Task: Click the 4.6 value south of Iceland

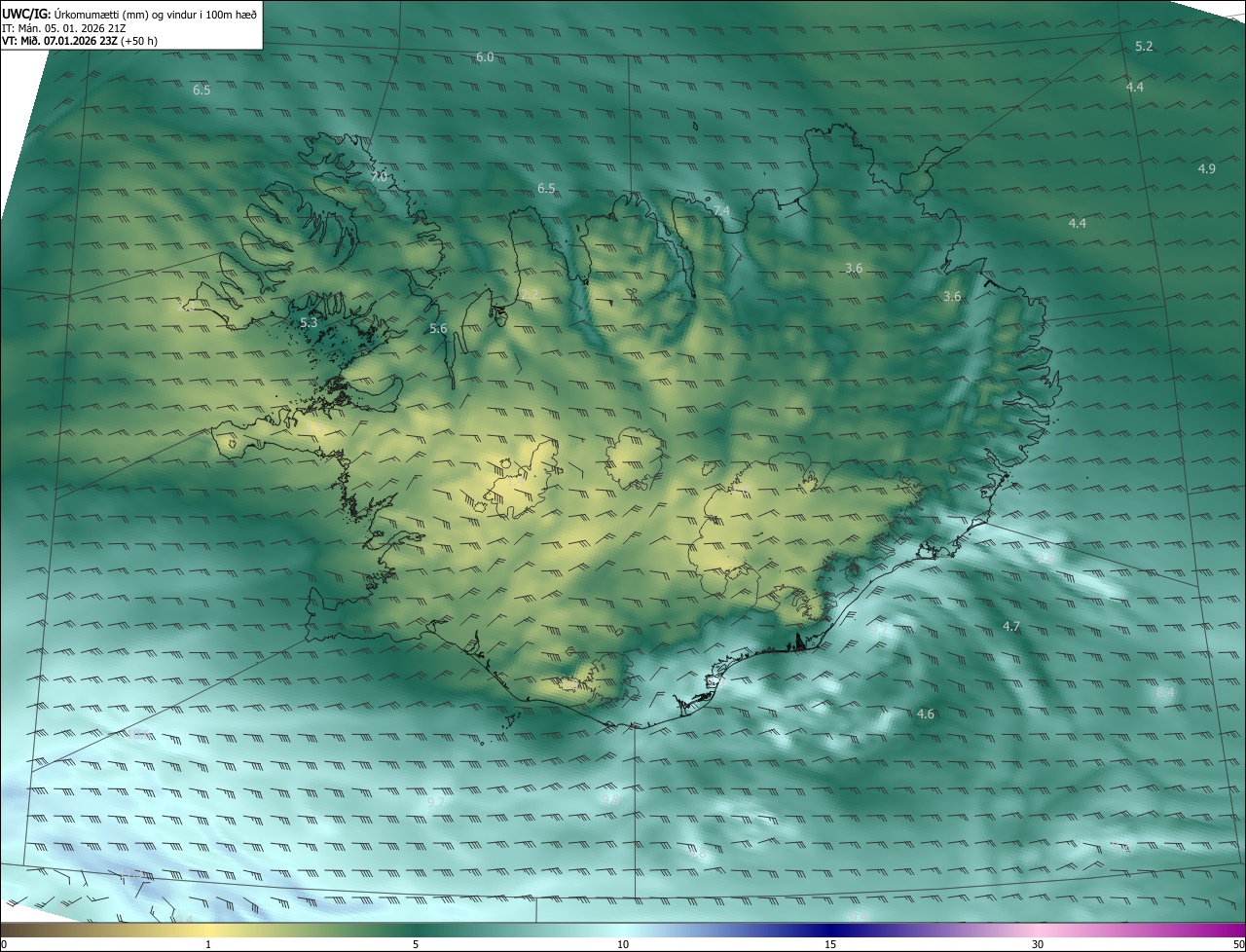Action: point(926,714)
